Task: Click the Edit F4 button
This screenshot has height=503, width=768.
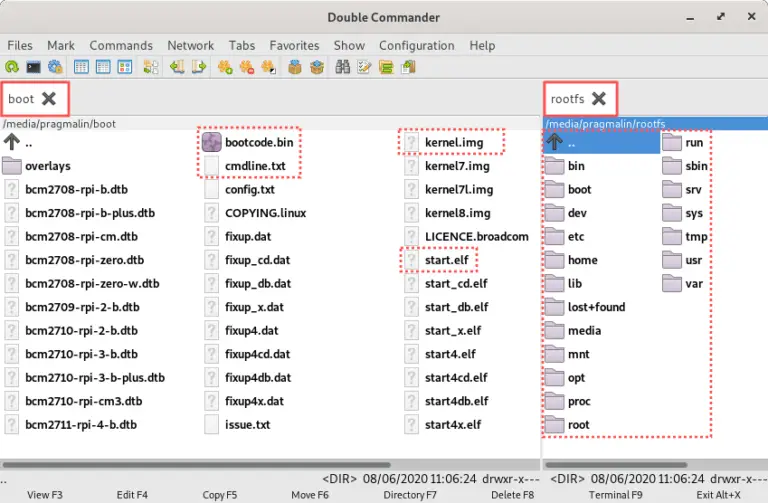Action: pos(132,495)
